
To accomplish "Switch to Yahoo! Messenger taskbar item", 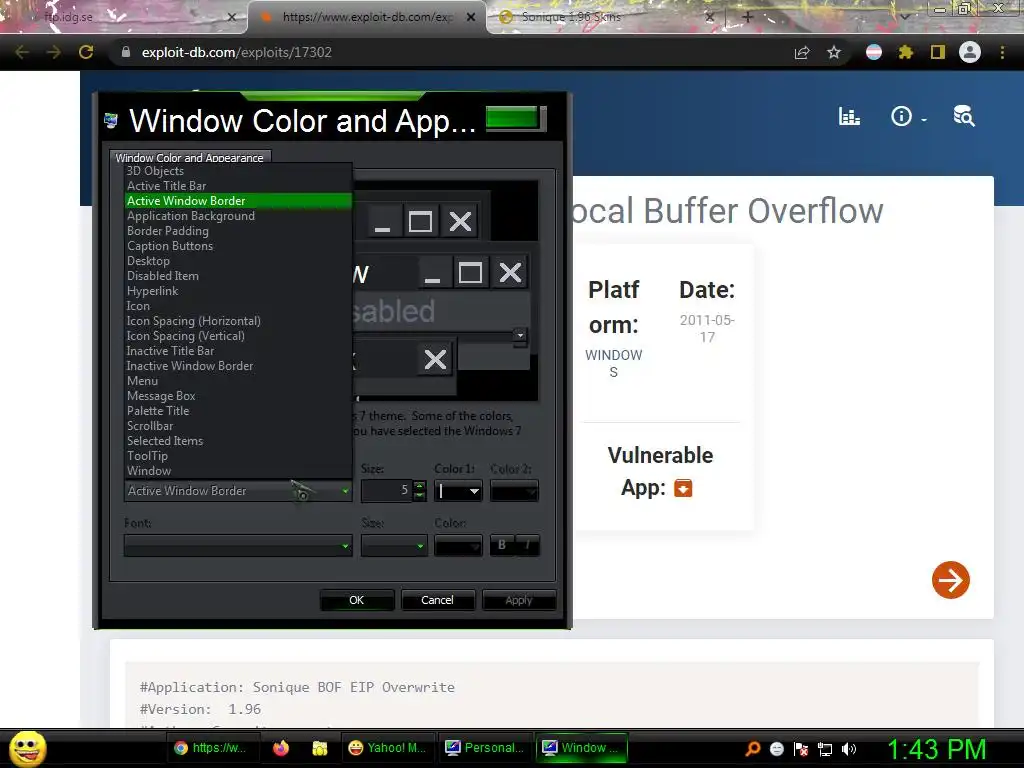I will tap(387, 748).
